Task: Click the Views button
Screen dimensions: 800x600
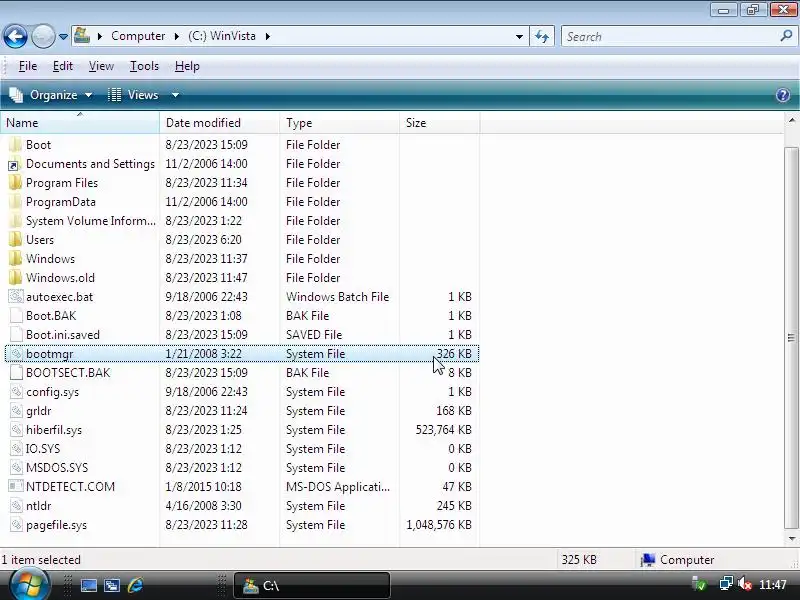Action: [x=134, y=95]
